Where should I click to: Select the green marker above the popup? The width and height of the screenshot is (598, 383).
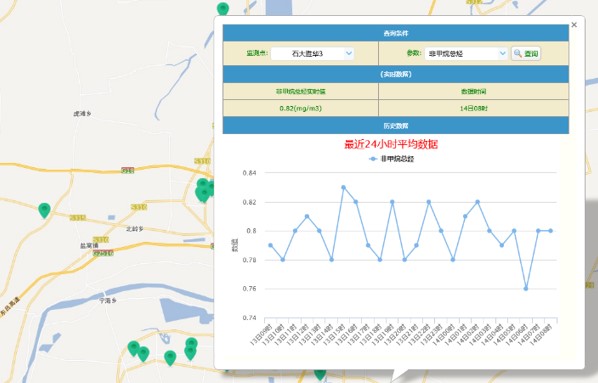[223, 8]
